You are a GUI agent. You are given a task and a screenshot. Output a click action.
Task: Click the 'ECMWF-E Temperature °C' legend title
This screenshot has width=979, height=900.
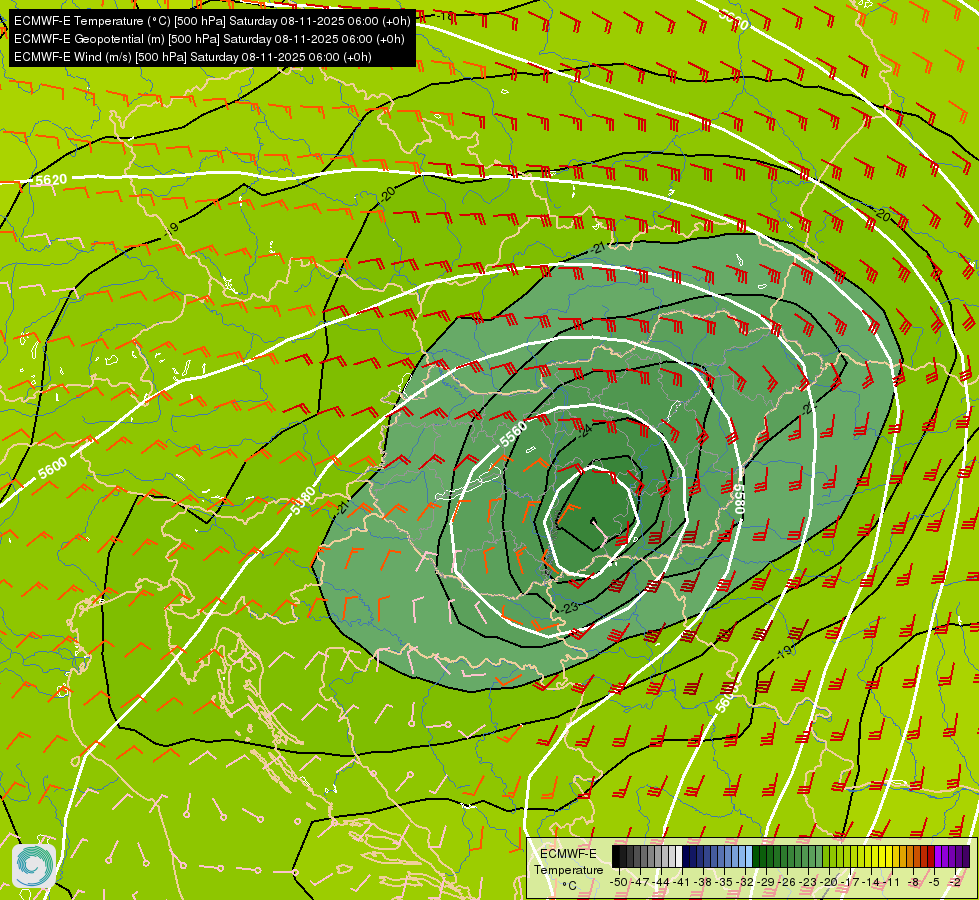[x=569, y=869]
